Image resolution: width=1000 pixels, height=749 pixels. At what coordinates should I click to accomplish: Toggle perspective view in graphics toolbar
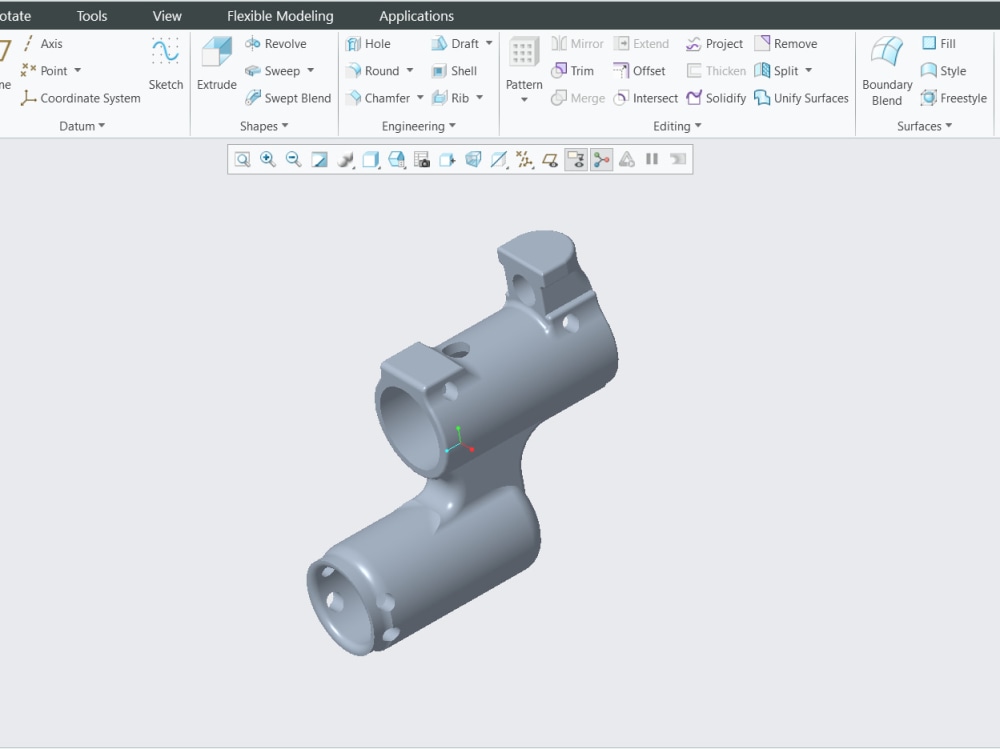coord(473,159)
